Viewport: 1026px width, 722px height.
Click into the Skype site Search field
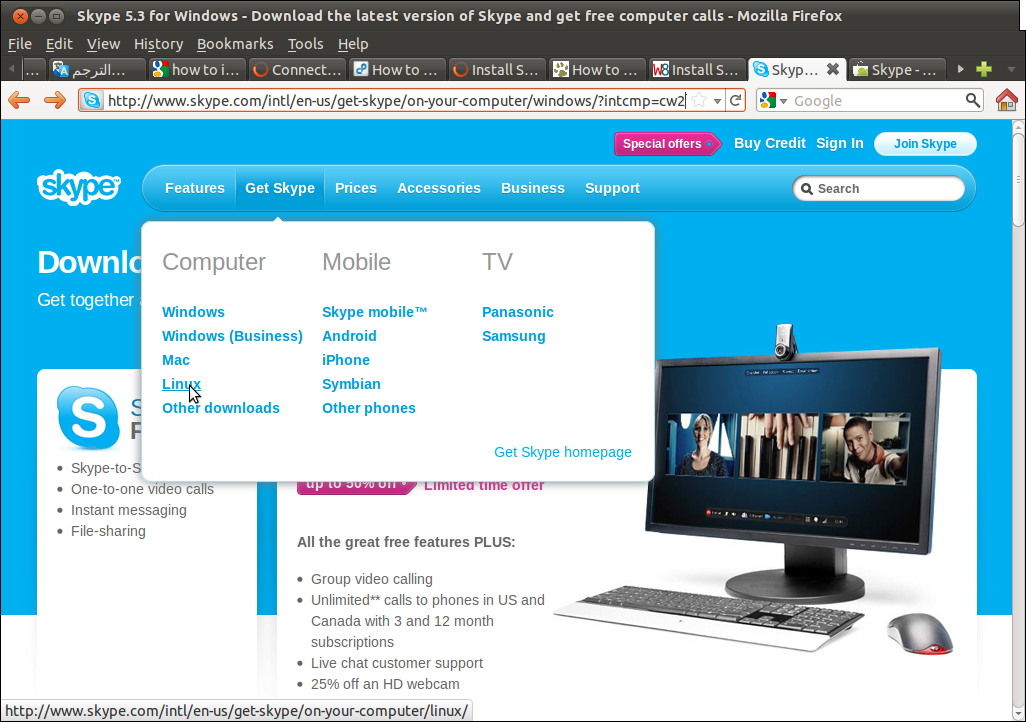click(879, 189)
